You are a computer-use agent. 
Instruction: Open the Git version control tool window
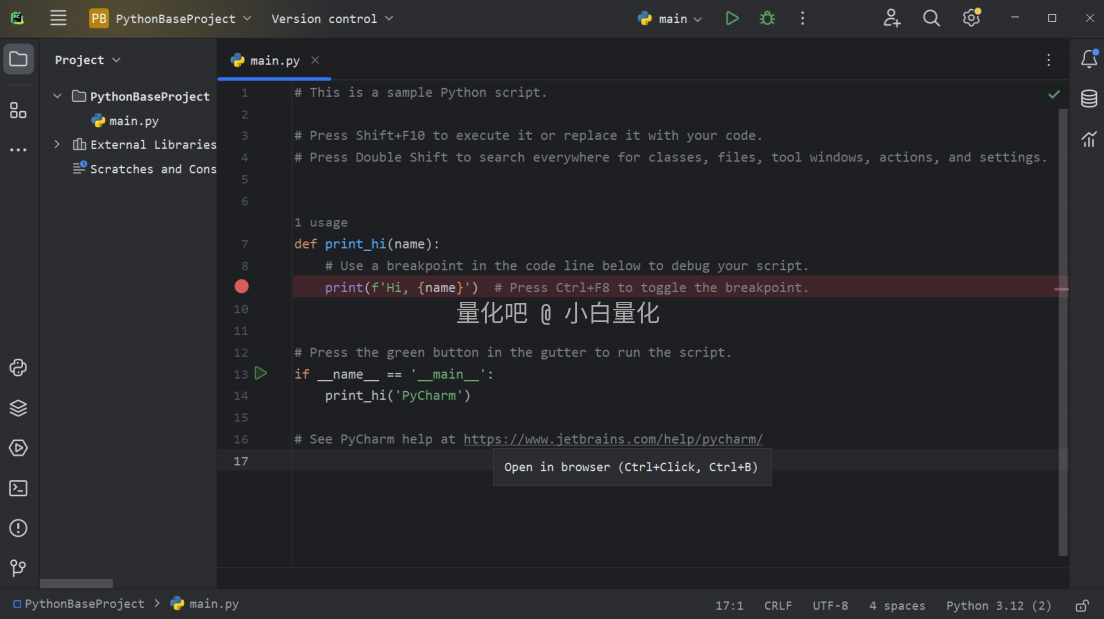pos(18,568)
